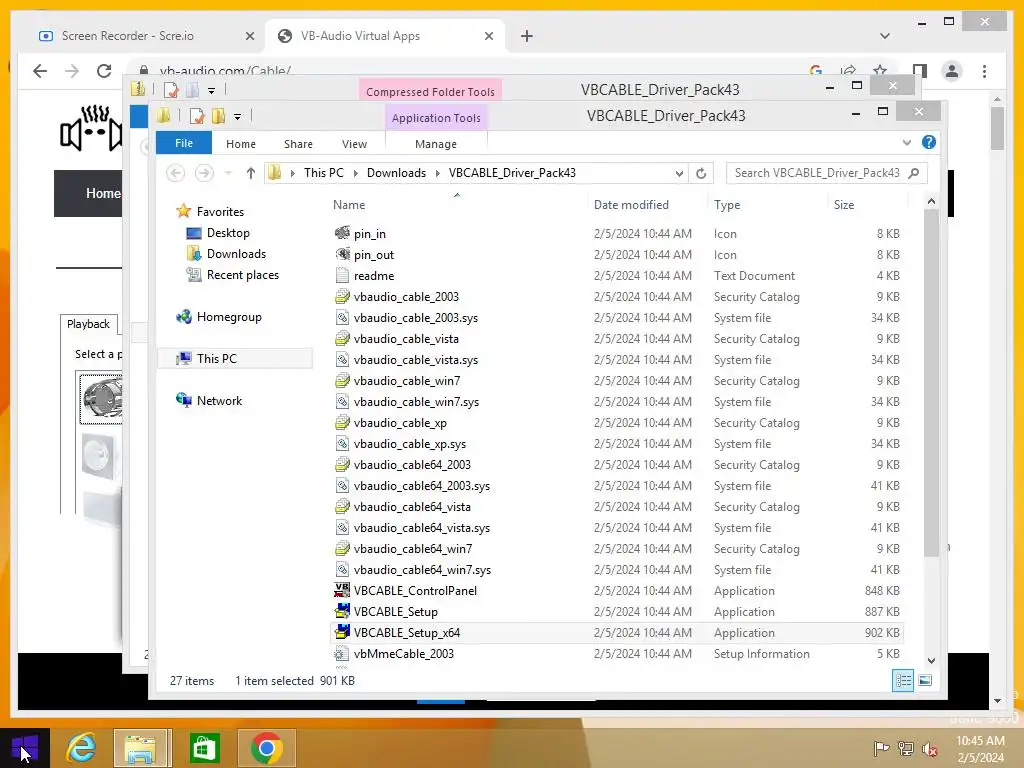Select the VBCABLE_ControlPanel application icon
The image size is (1024, 768).
pyautogui.click(x=342, y=590)
